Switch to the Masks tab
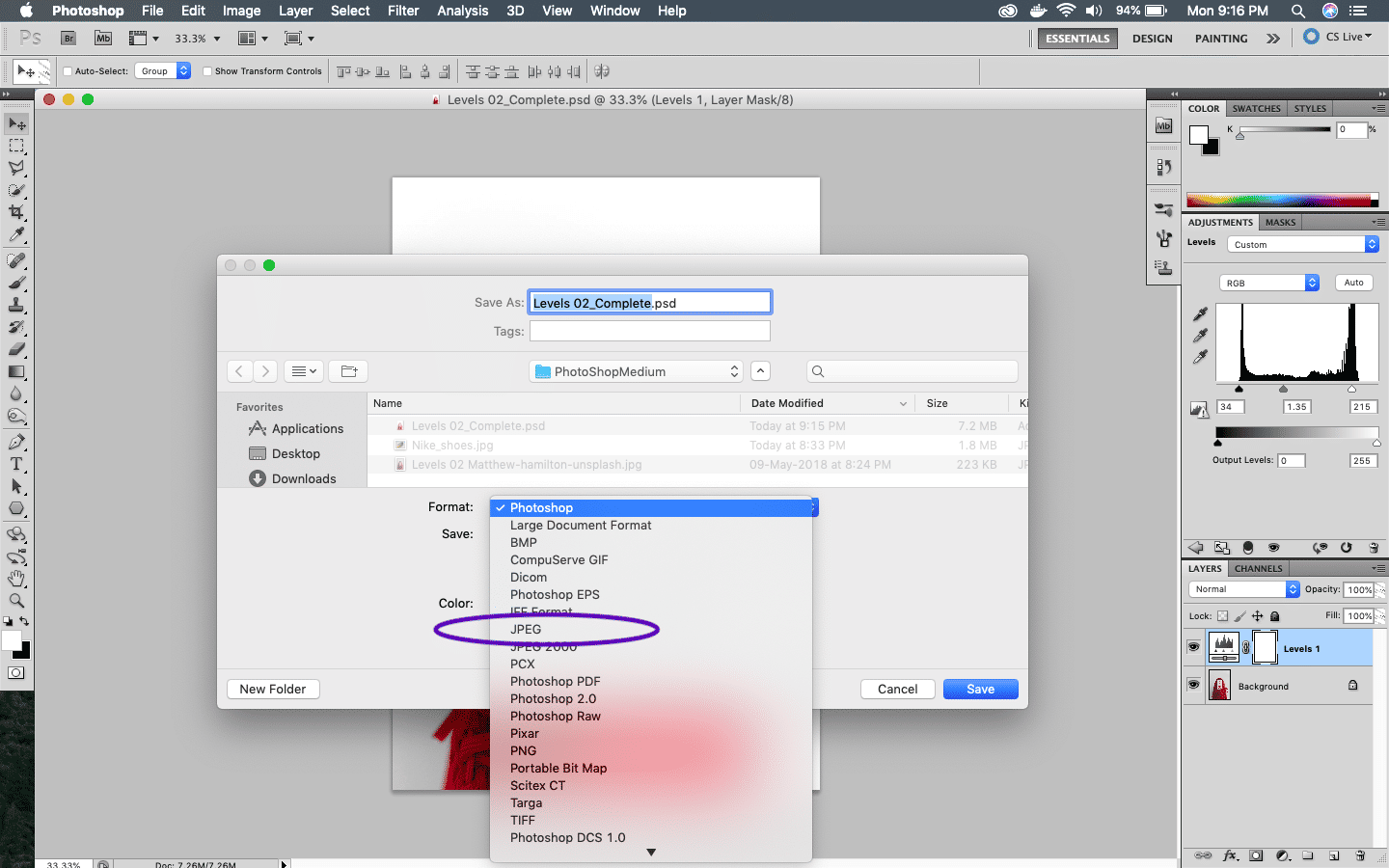The width and height of the screenshot is (1389, 868). pos(1280,223)
